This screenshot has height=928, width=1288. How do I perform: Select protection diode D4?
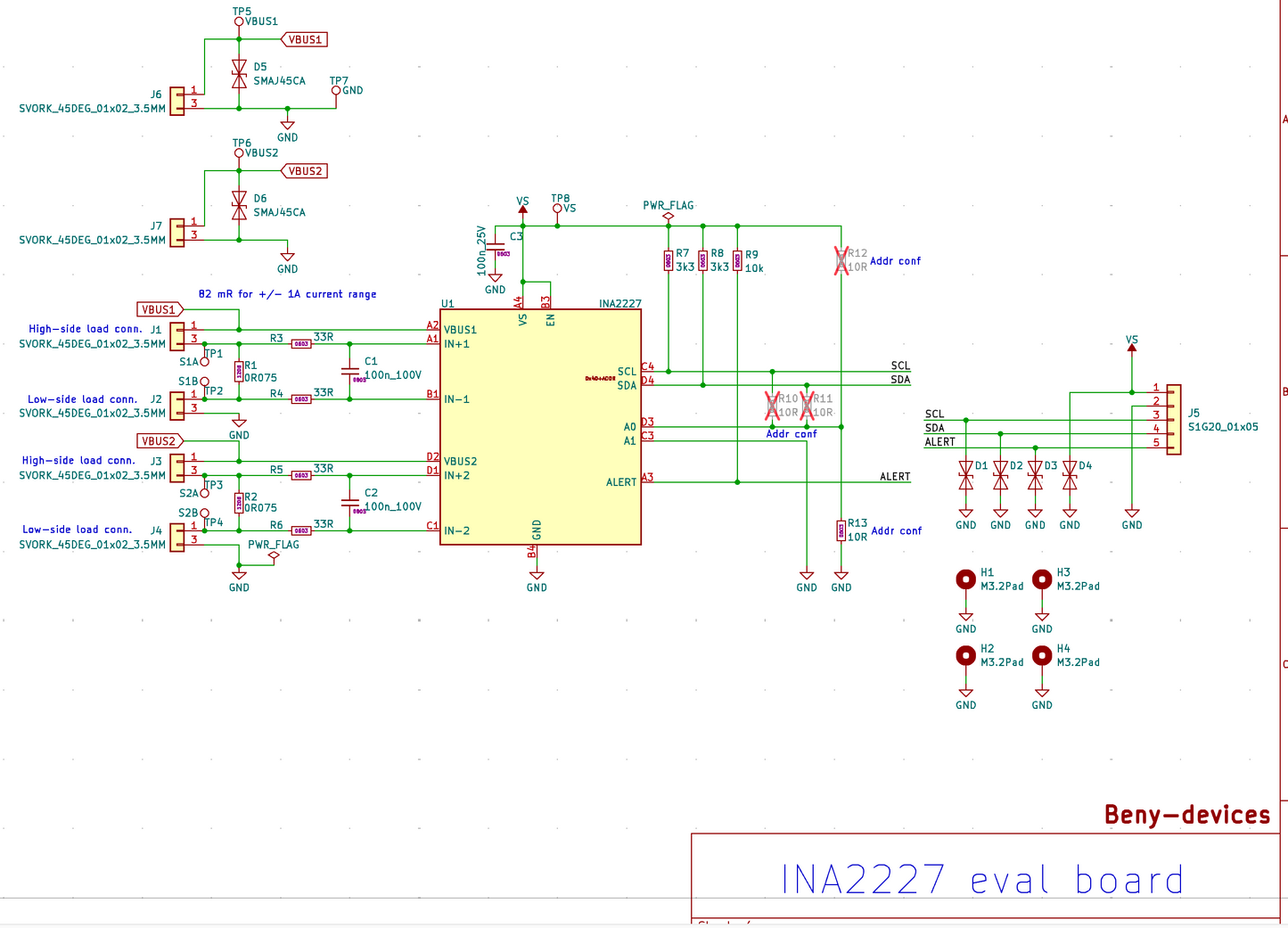click(1070, 475)
